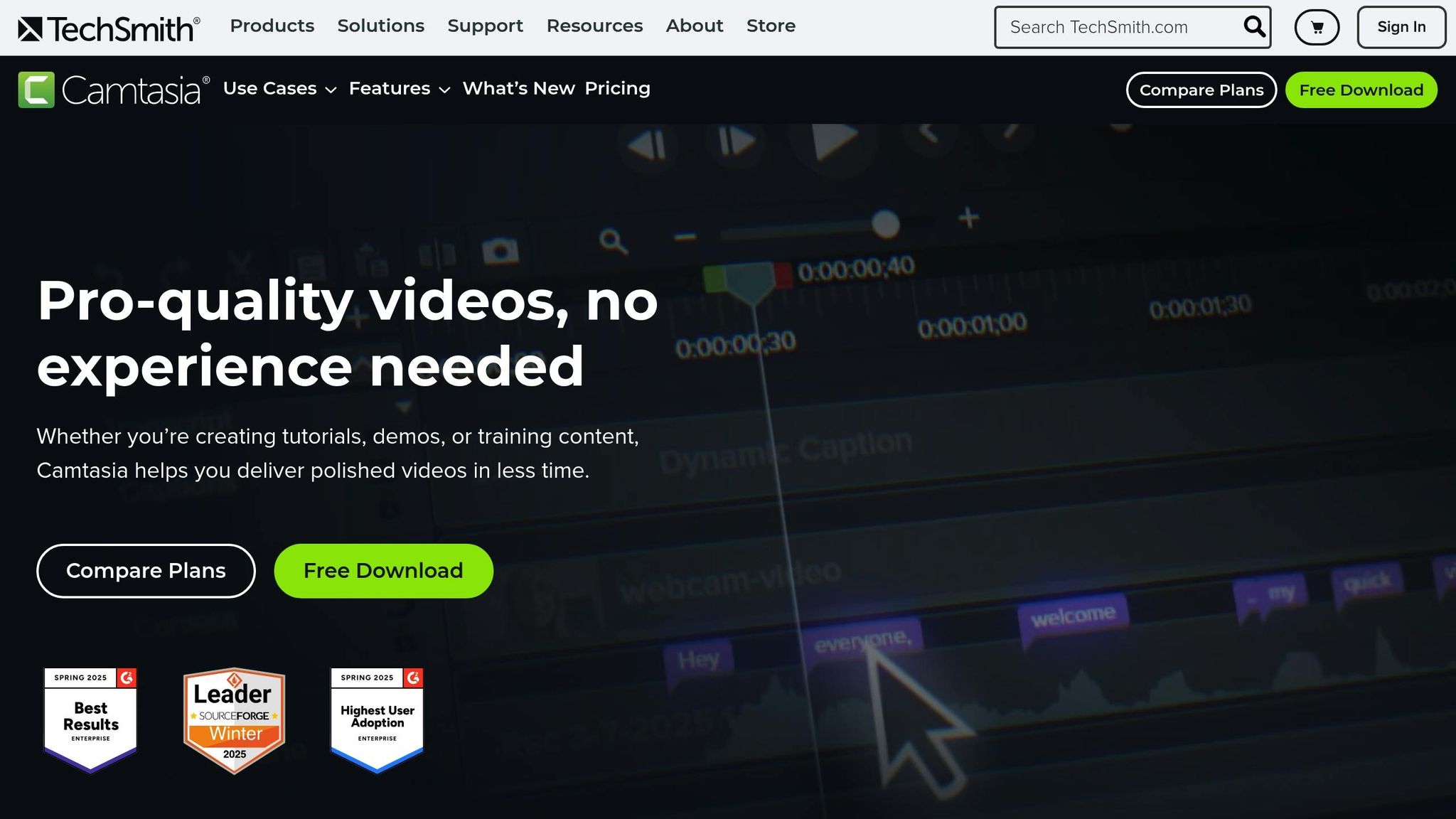This screenshot has height=819, width=1456.
Task: Open the Products menu
Action: click(272, 26)
